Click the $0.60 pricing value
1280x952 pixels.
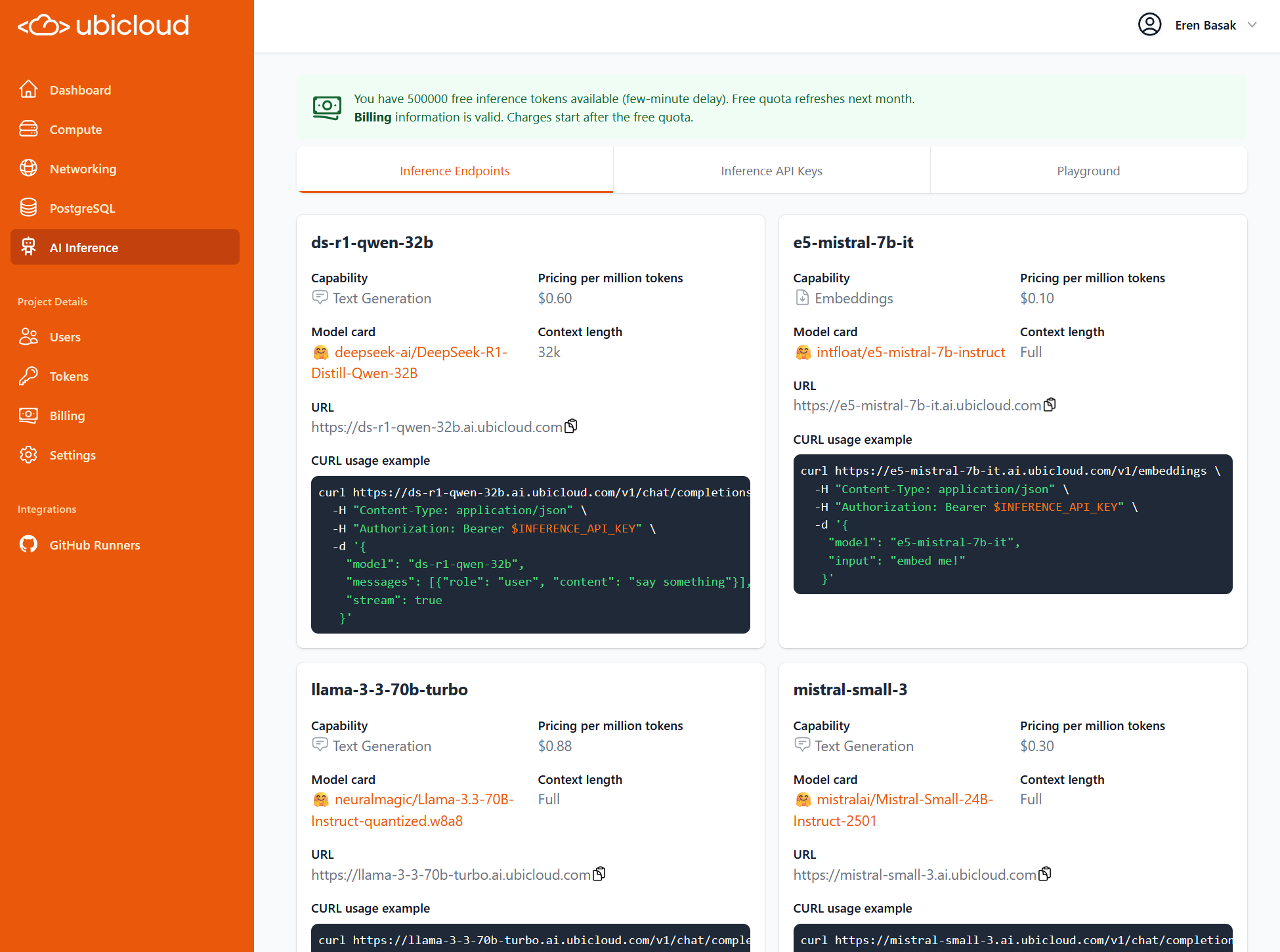(x=555, y=298)
